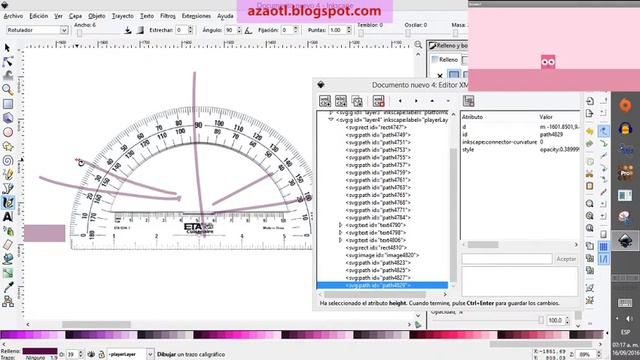Click the Indent node arrow in XML editor
This screenshot has width=640, height=360.
416,101
